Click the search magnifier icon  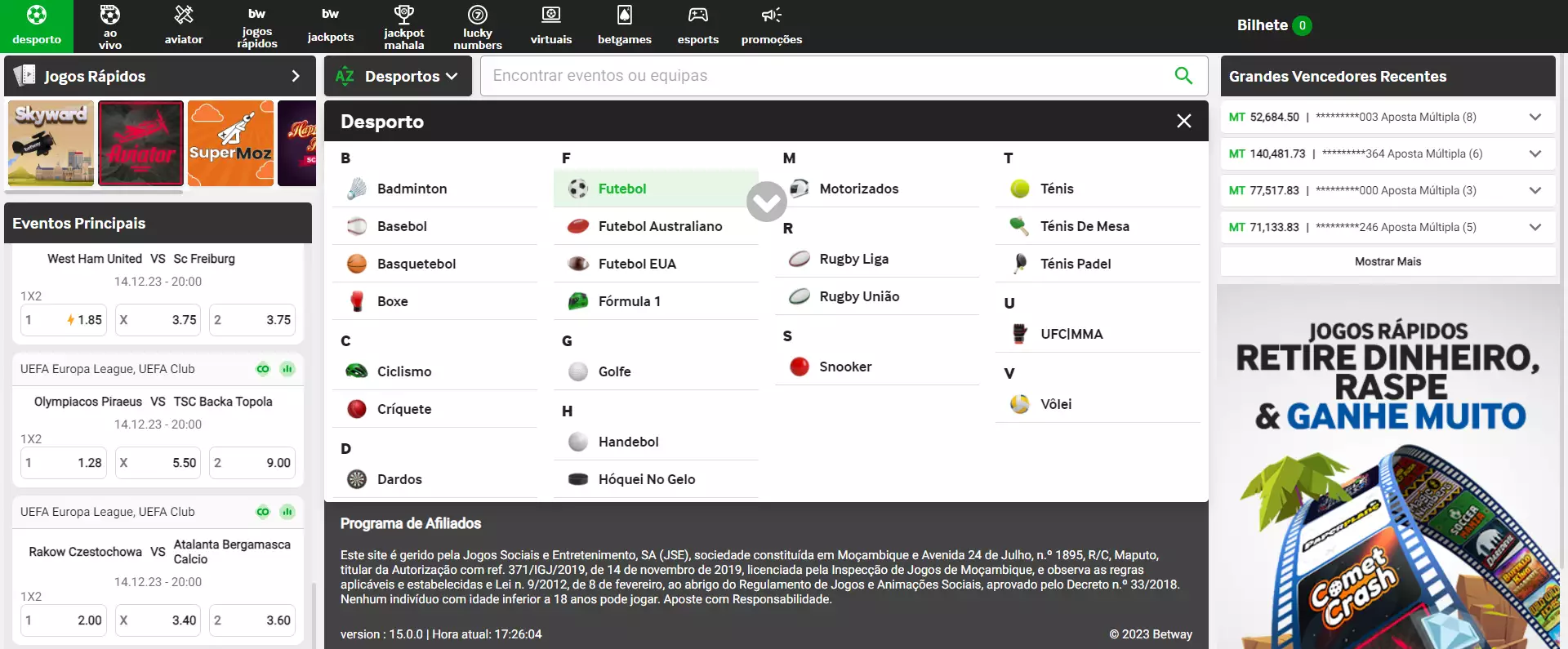[x=1183, y=76]
